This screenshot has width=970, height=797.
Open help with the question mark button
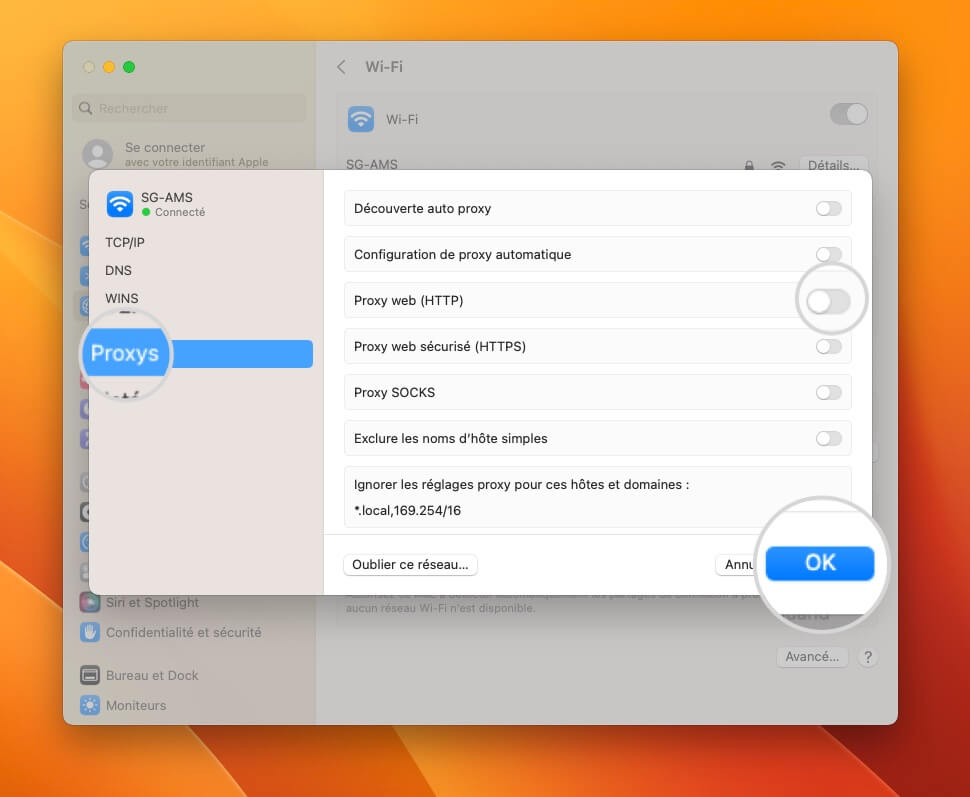pyautogui.click(x=868, y=657)
